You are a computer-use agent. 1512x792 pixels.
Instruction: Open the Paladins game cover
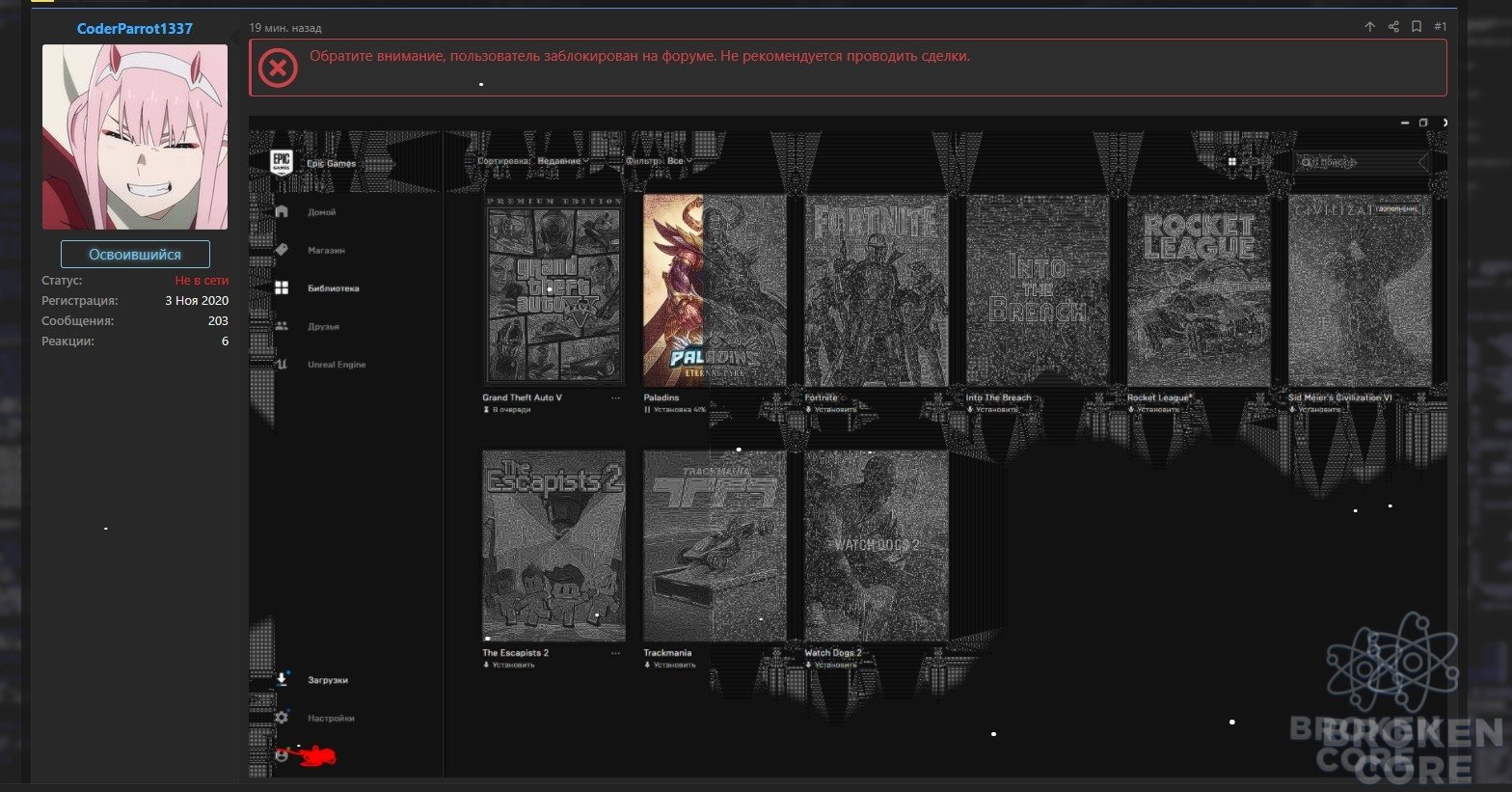click(715, 290)
